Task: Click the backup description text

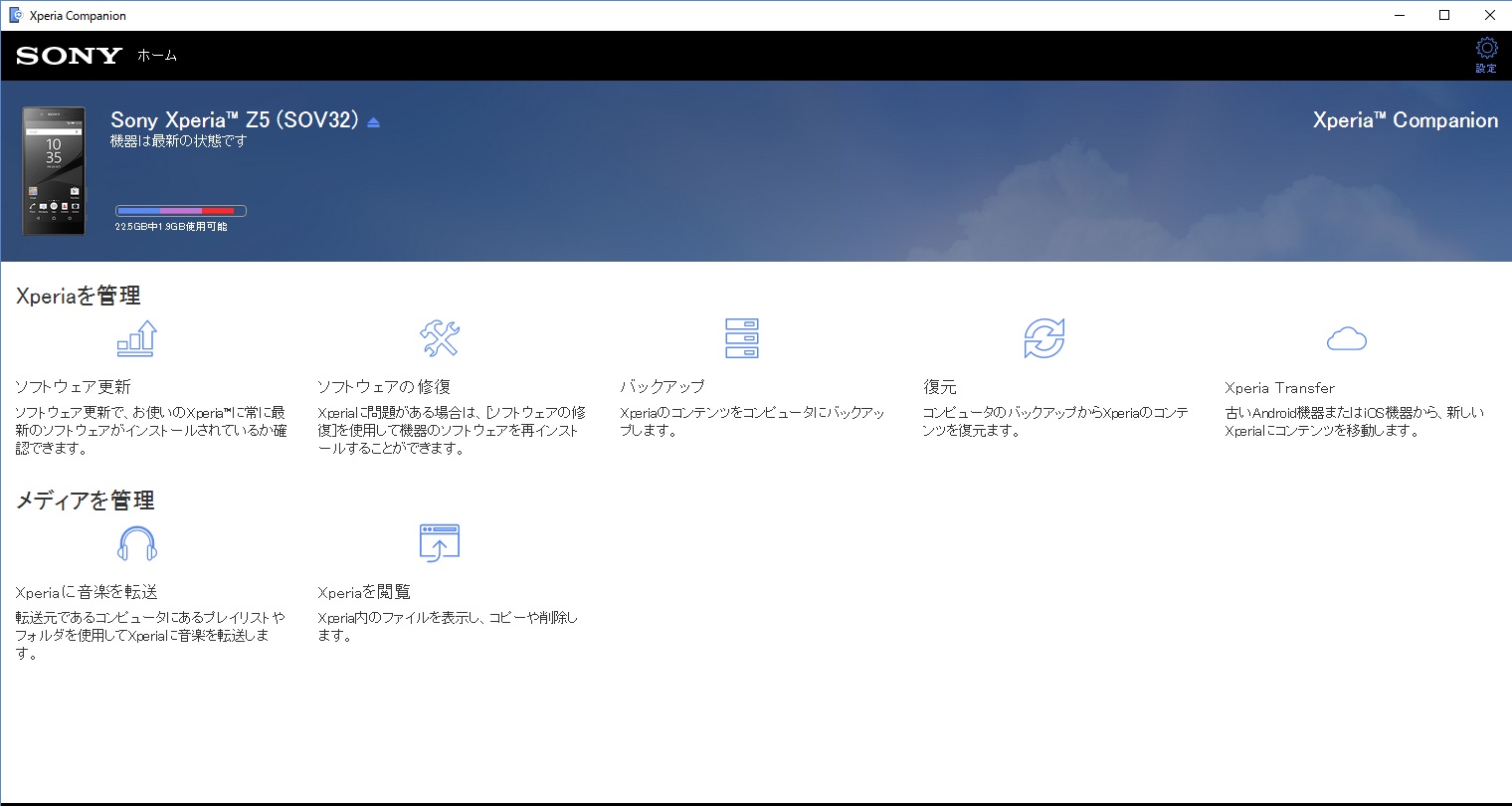Action: (x=753, y=422)
